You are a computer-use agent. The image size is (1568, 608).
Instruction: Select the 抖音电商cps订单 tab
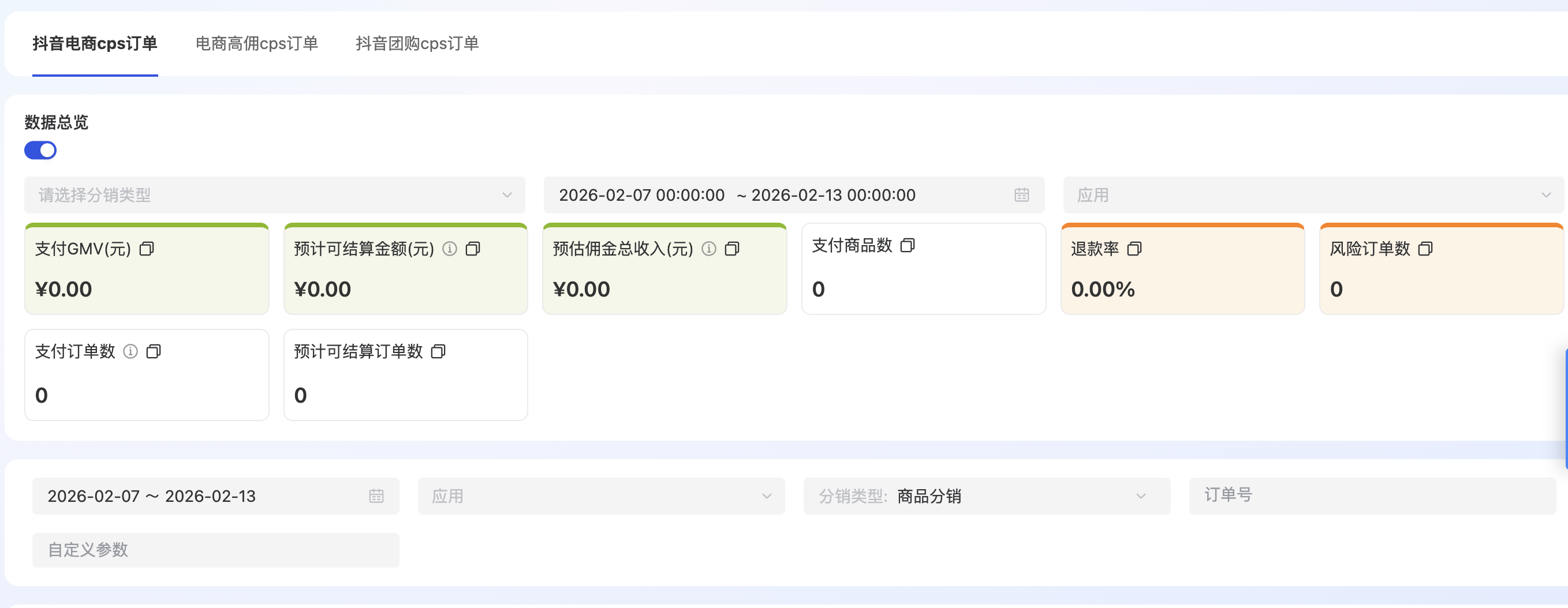(x=95, y=44)
